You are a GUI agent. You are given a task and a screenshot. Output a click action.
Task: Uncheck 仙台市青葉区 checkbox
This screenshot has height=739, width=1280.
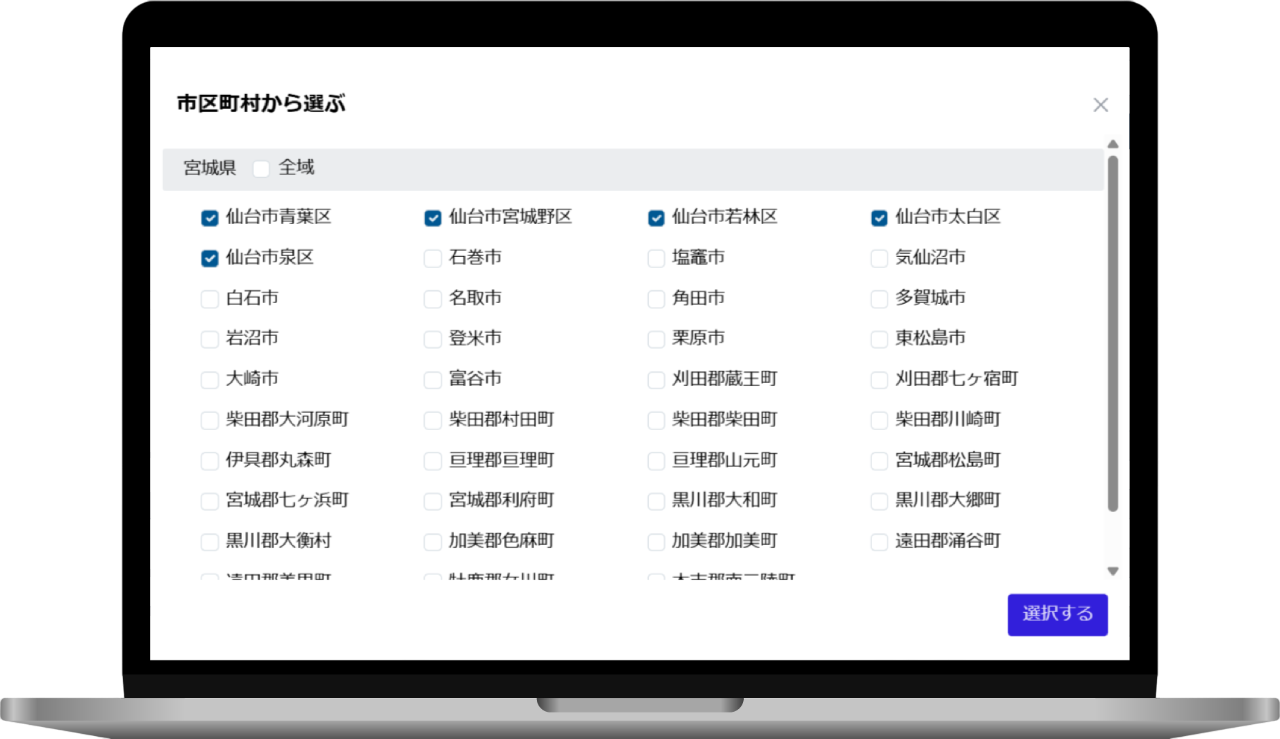coord(210,218)
